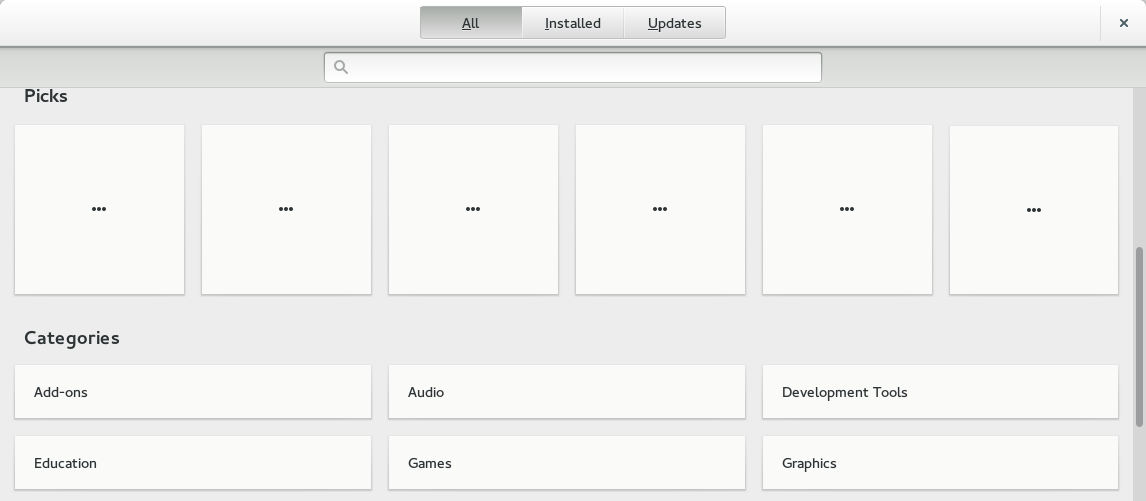Open the Add-ons category
Screen dimensions: 1146x501
click(192, 392)
